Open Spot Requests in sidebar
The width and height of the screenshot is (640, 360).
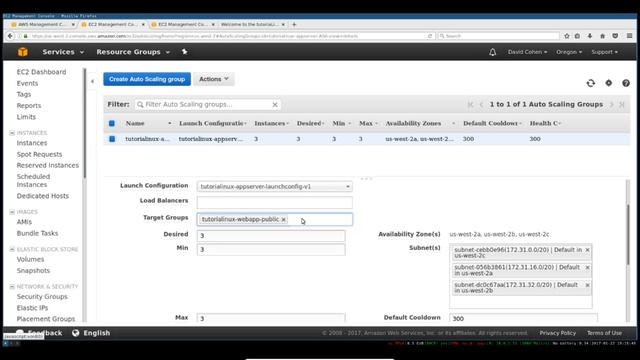pyautogui.click(x=39, y=154)
